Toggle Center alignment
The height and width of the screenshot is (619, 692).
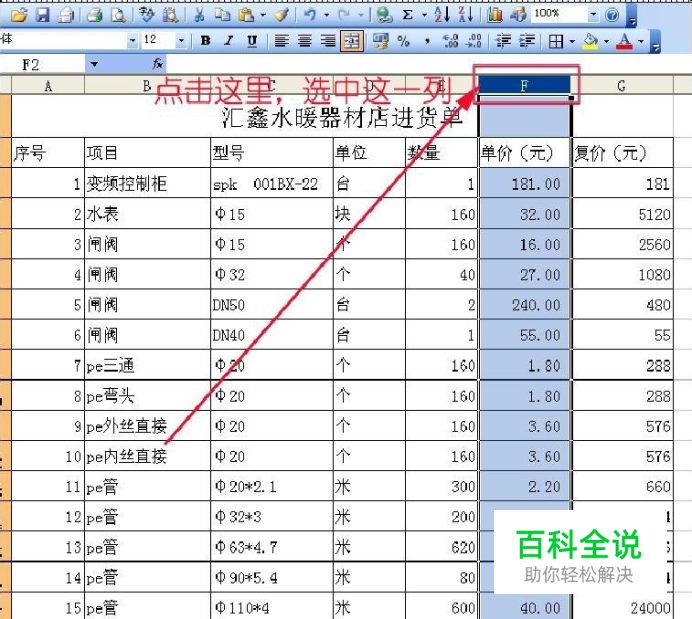pyautogui.click(x=305, y=41)
